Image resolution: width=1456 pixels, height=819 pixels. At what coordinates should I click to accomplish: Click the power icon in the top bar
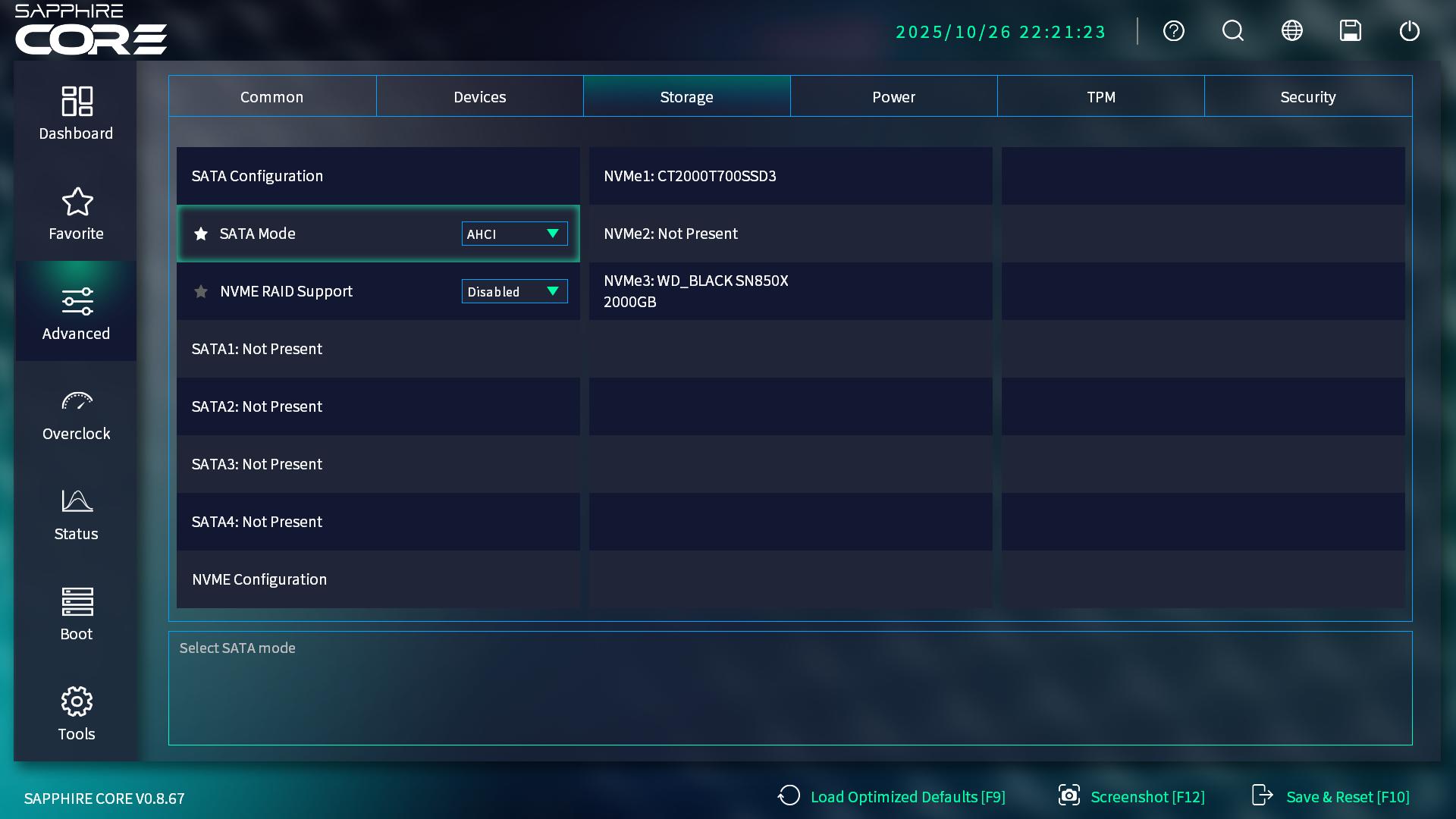1409,31
